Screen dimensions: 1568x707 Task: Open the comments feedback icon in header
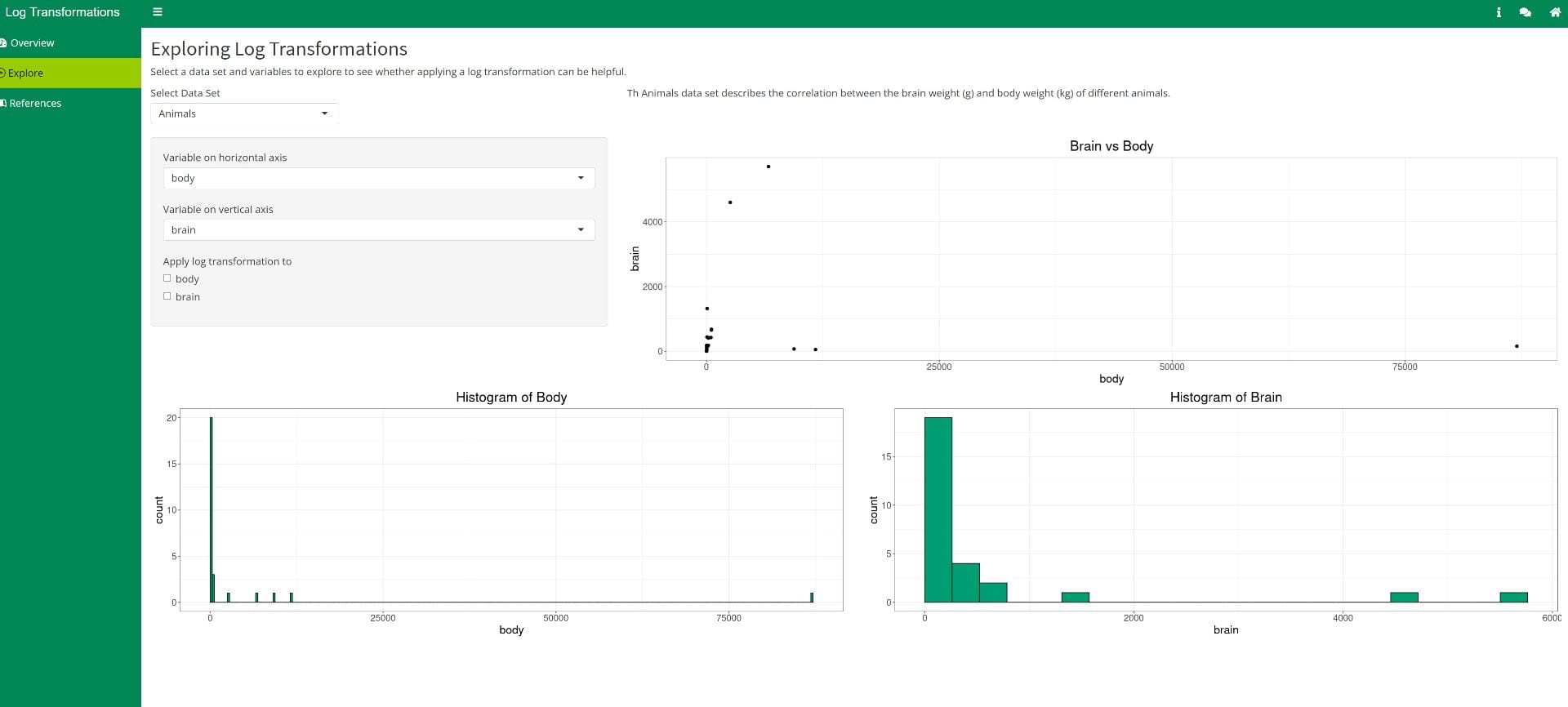pyautogui.click(x=1525, y=12)
